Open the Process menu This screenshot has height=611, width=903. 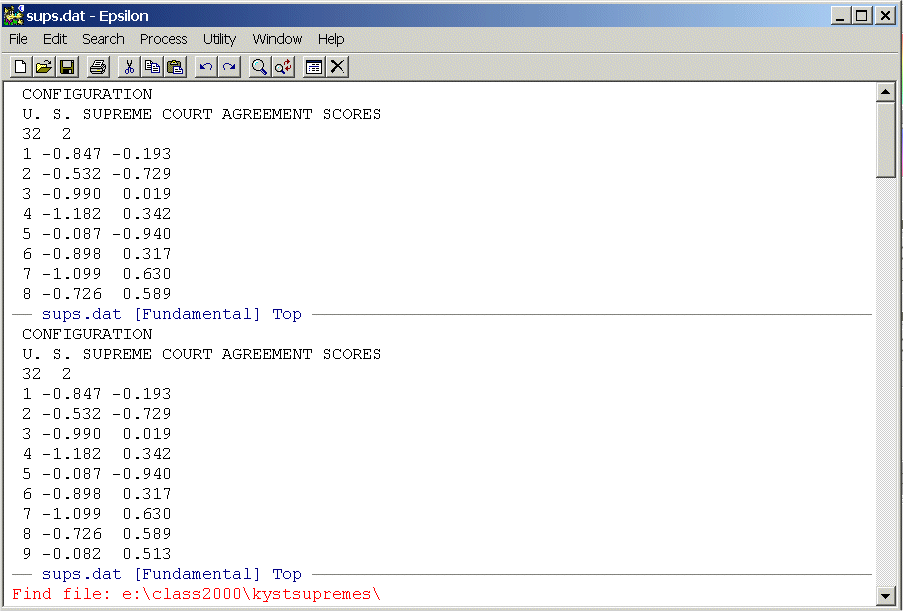click(163, 39)
